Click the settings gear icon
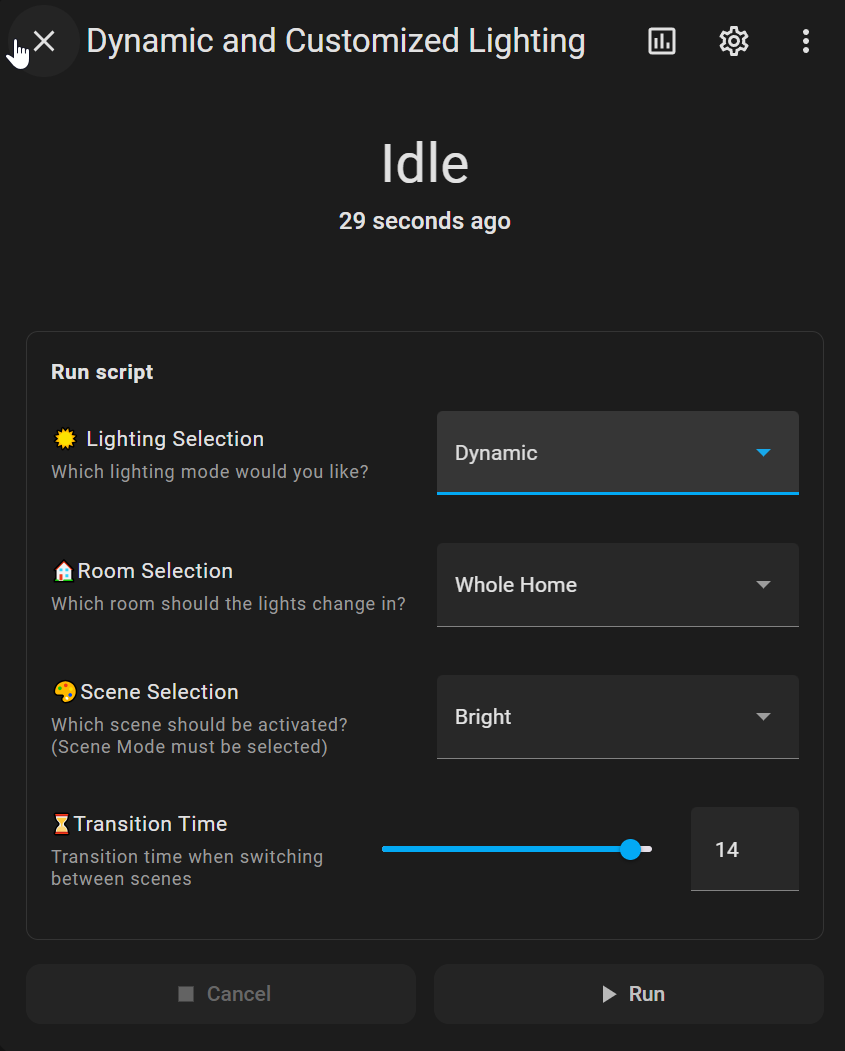The width and height of the screenshot is (845, 1051). 733,41
